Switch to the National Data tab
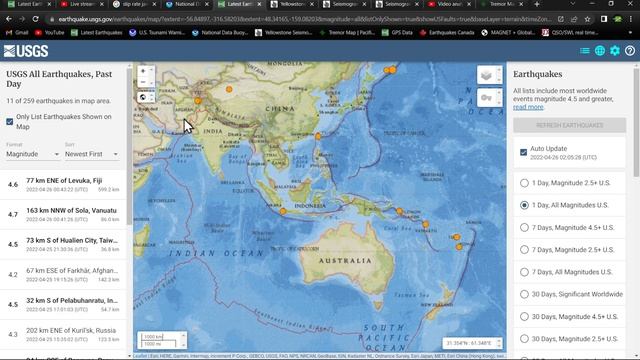Screen dimensions: 640x360 point(186,4)
